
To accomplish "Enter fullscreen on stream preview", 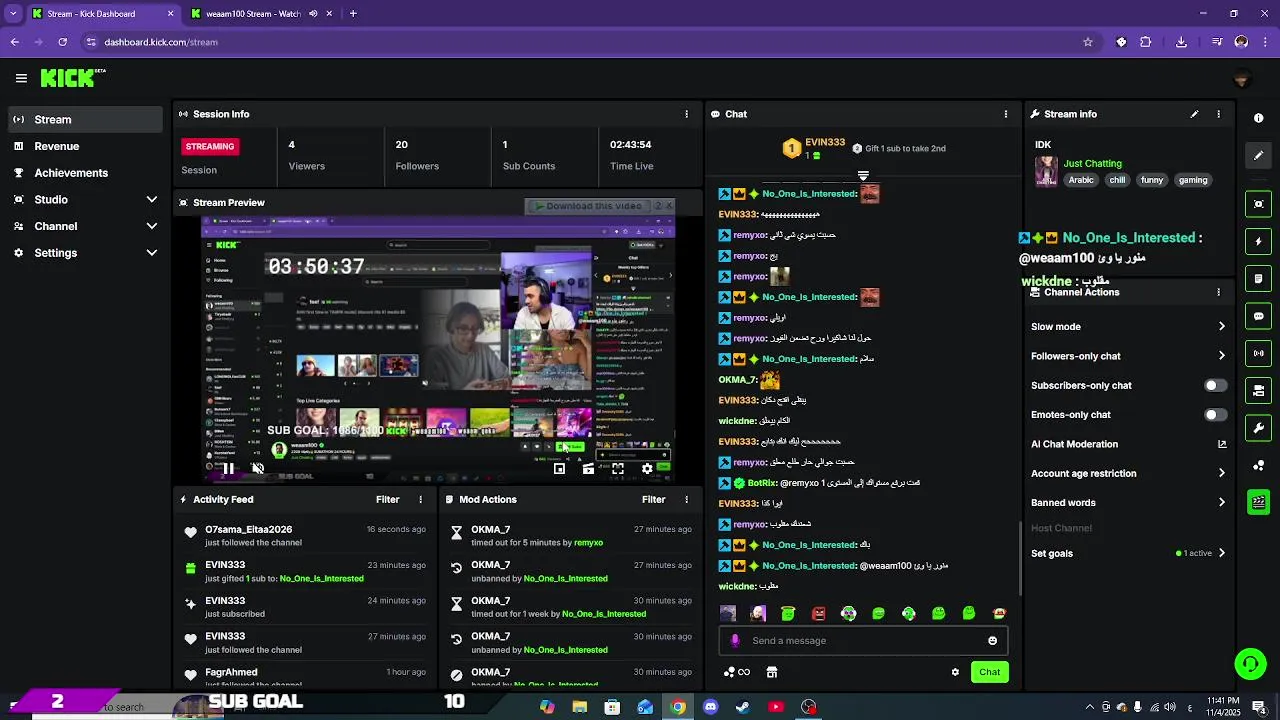I will tap(618, 468).
